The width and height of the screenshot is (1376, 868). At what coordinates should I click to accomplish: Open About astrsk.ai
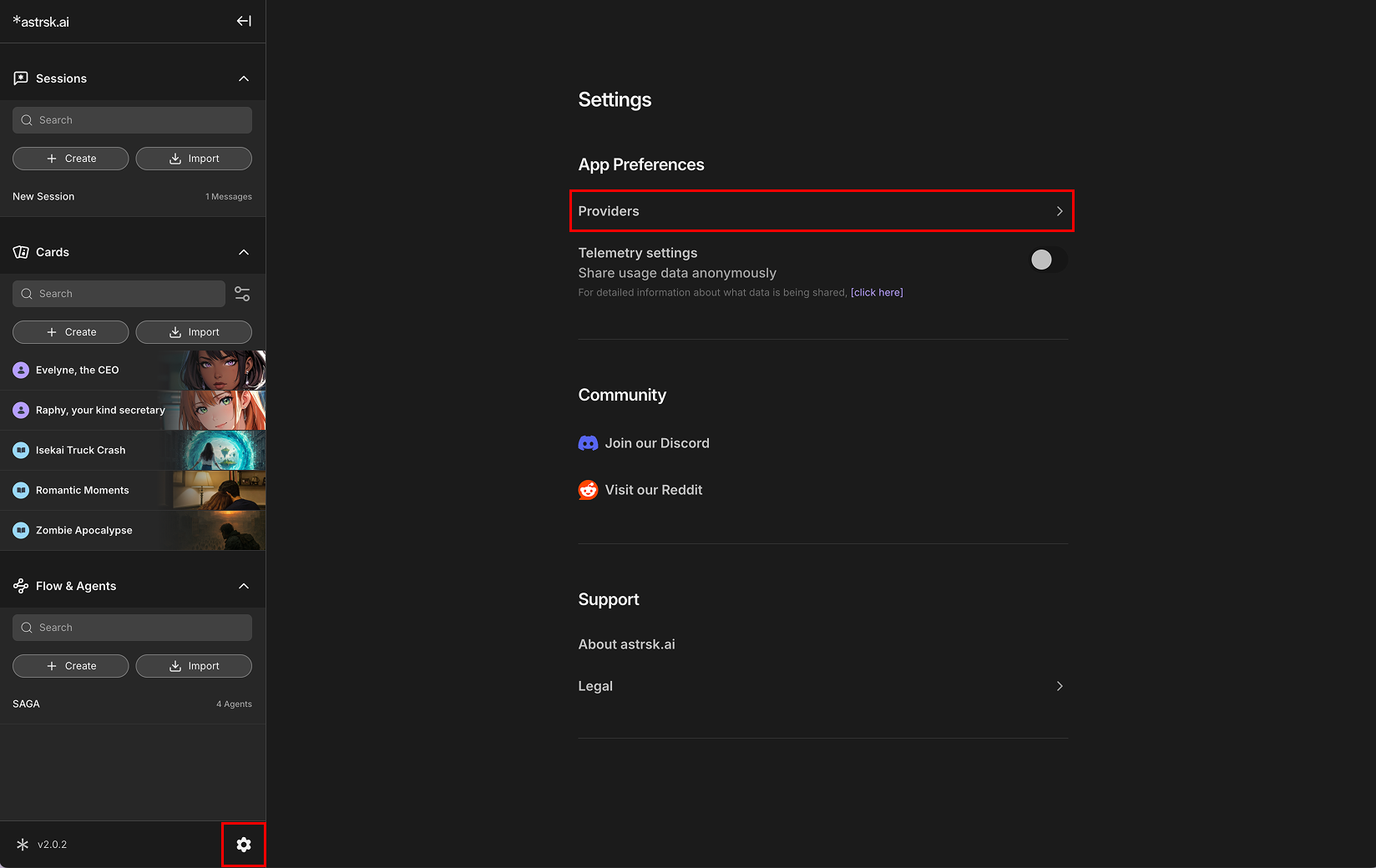627,644
